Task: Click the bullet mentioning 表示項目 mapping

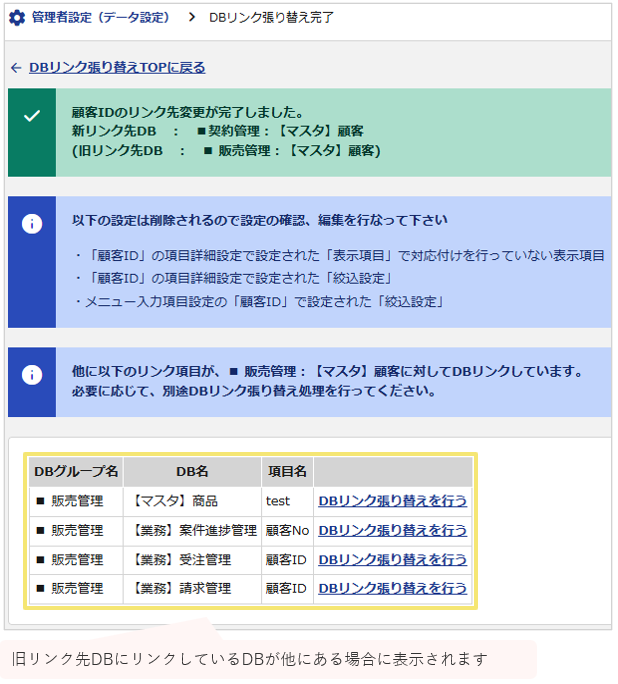Action: (x=340, y=256)
